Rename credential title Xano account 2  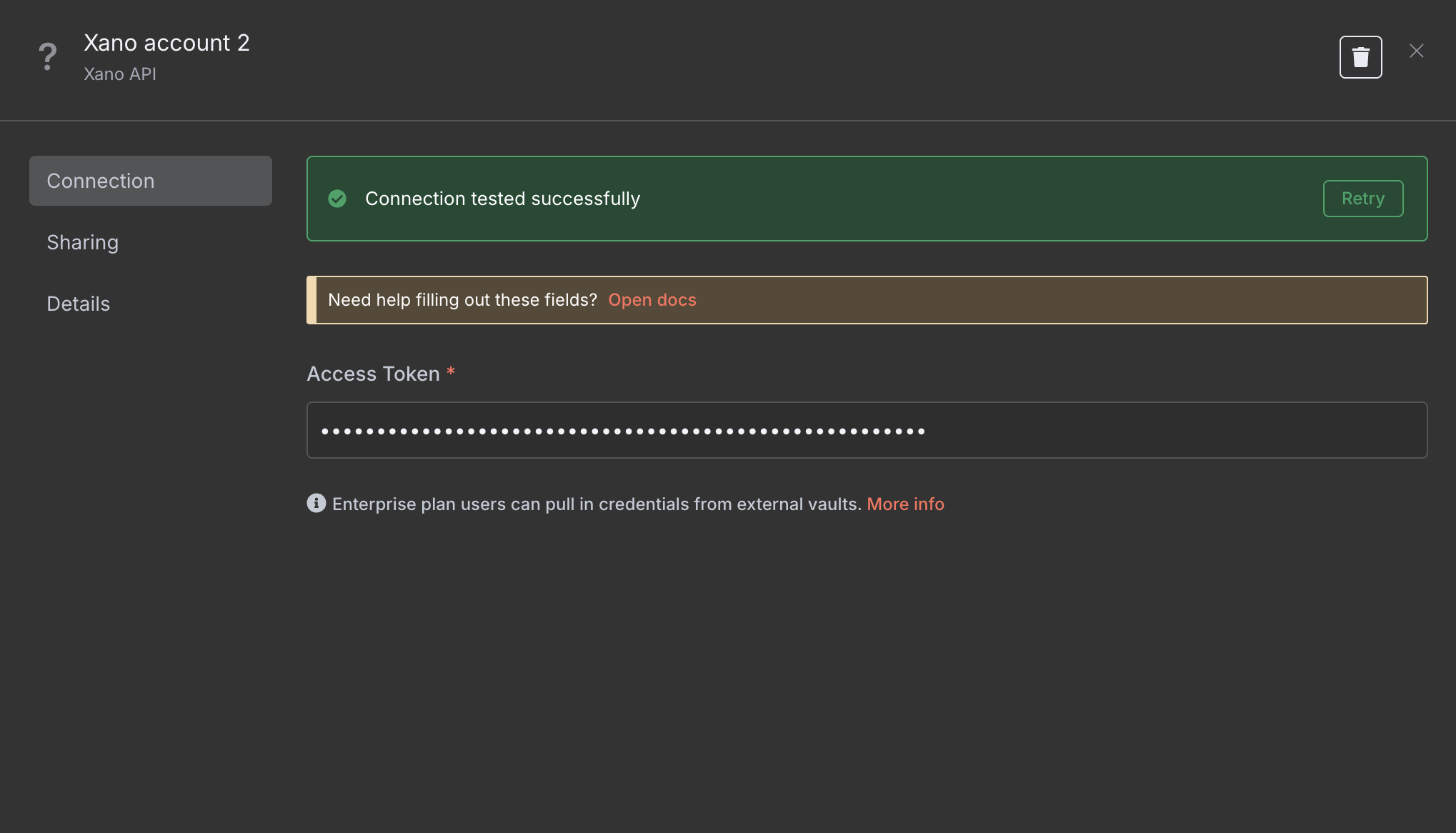coord(167,43)
